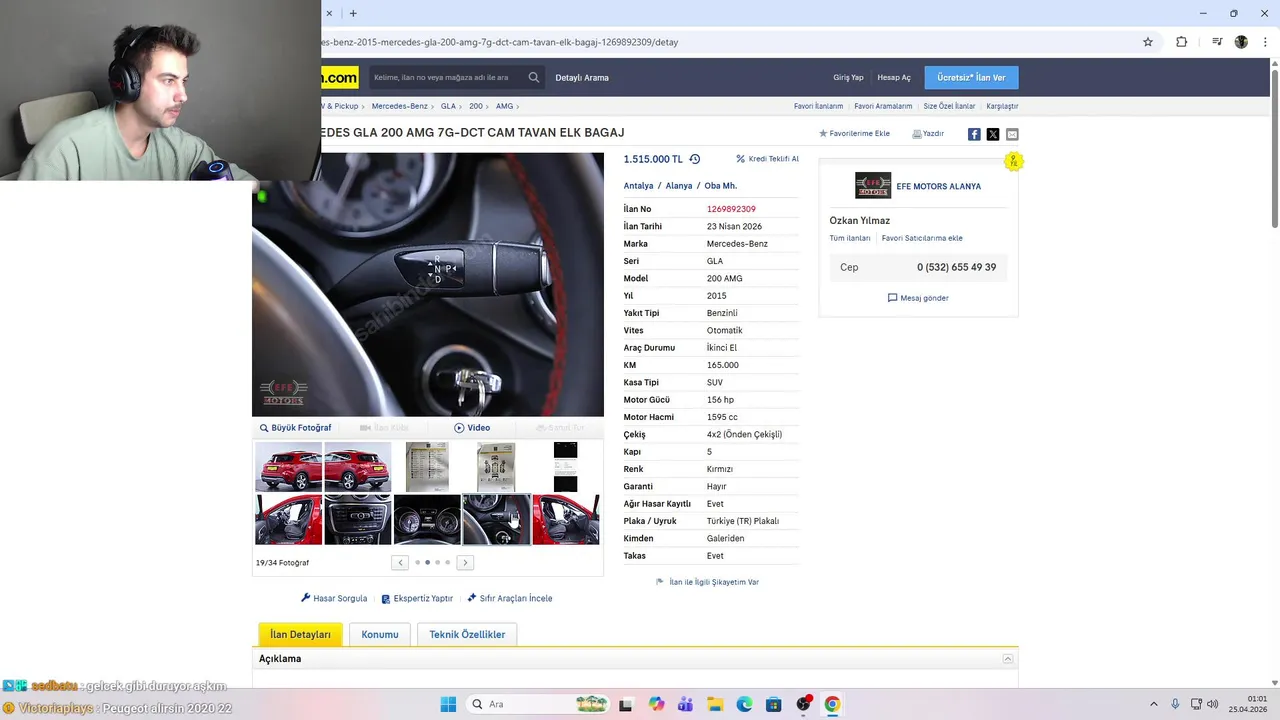
Task: Open Detaylı Arama
Action: coord(582,77)
